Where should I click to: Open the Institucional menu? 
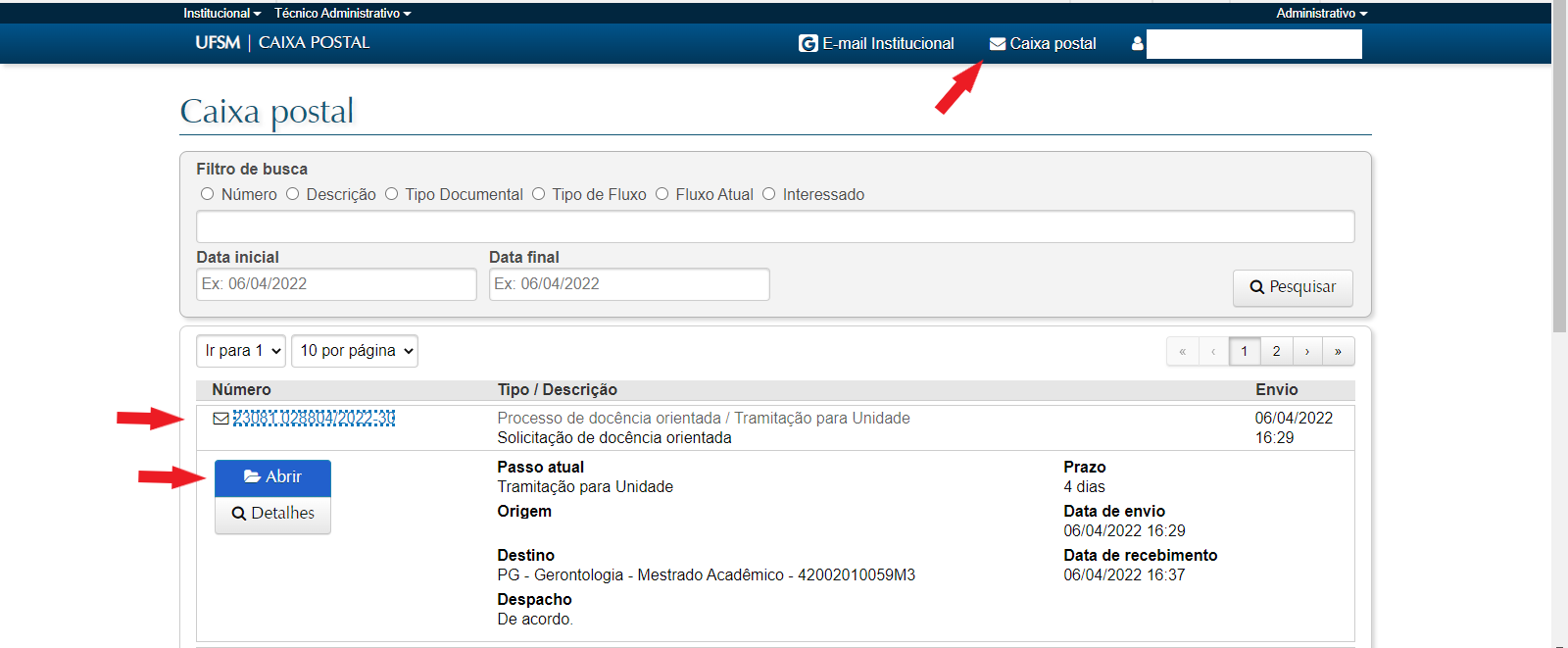(x=221, y=13)
